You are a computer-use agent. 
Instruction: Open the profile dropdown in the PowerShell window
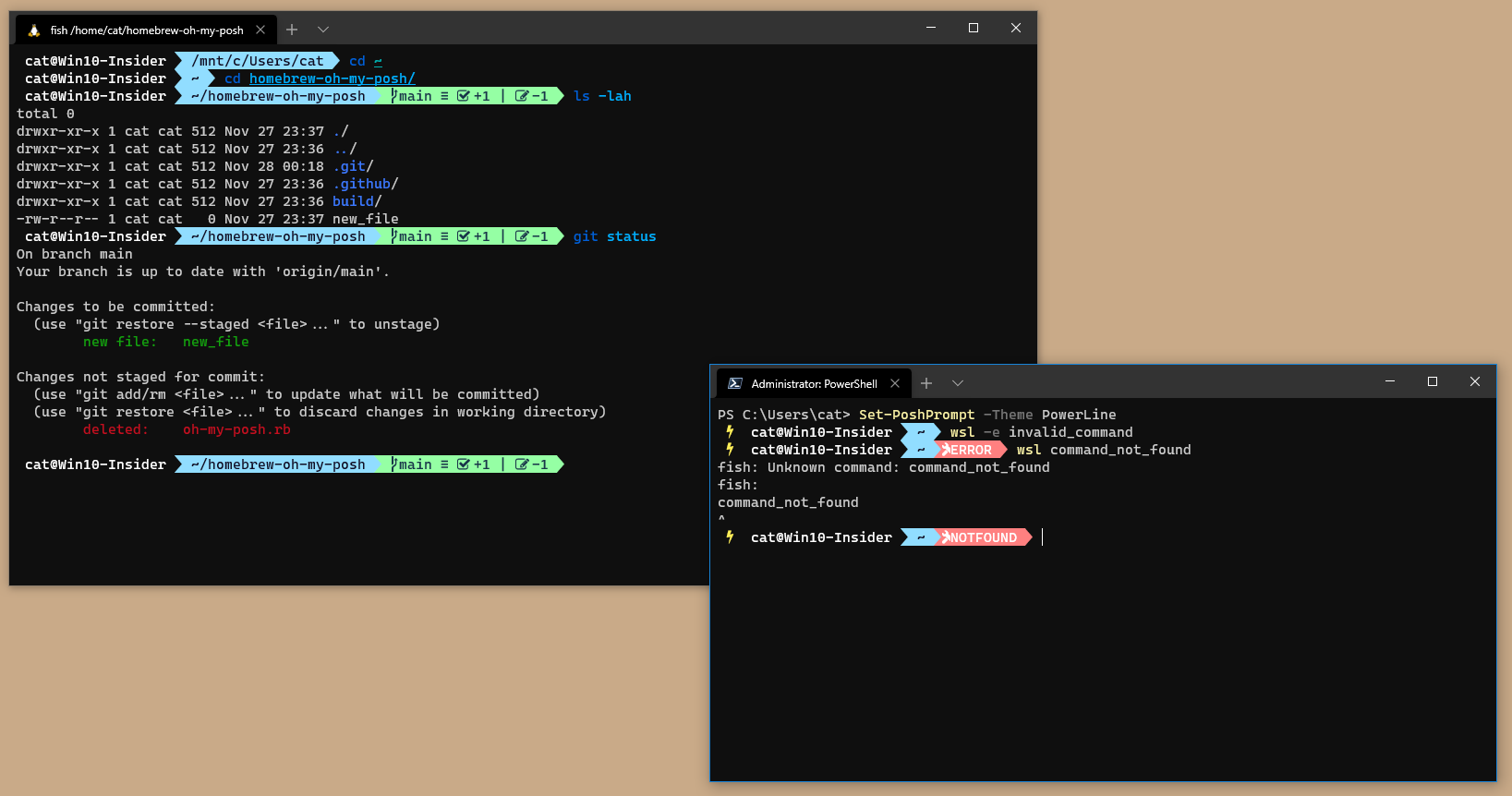[x=958, y=383]
